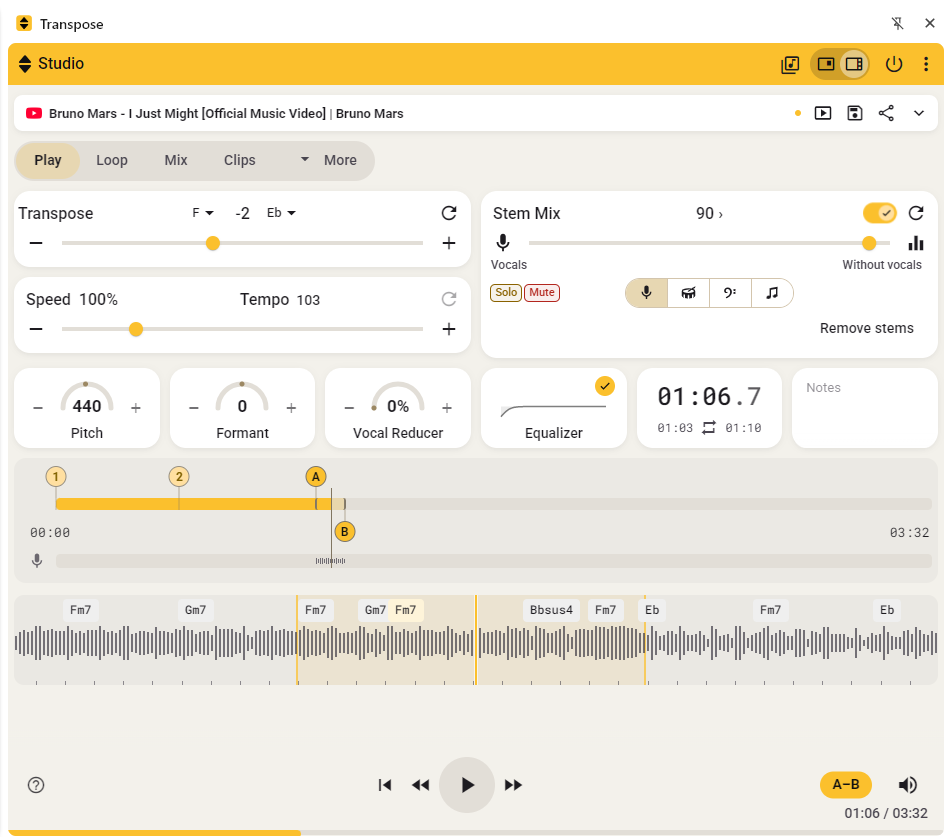
Task: Click the power icon in Studio header
Action: pos(894,64)
